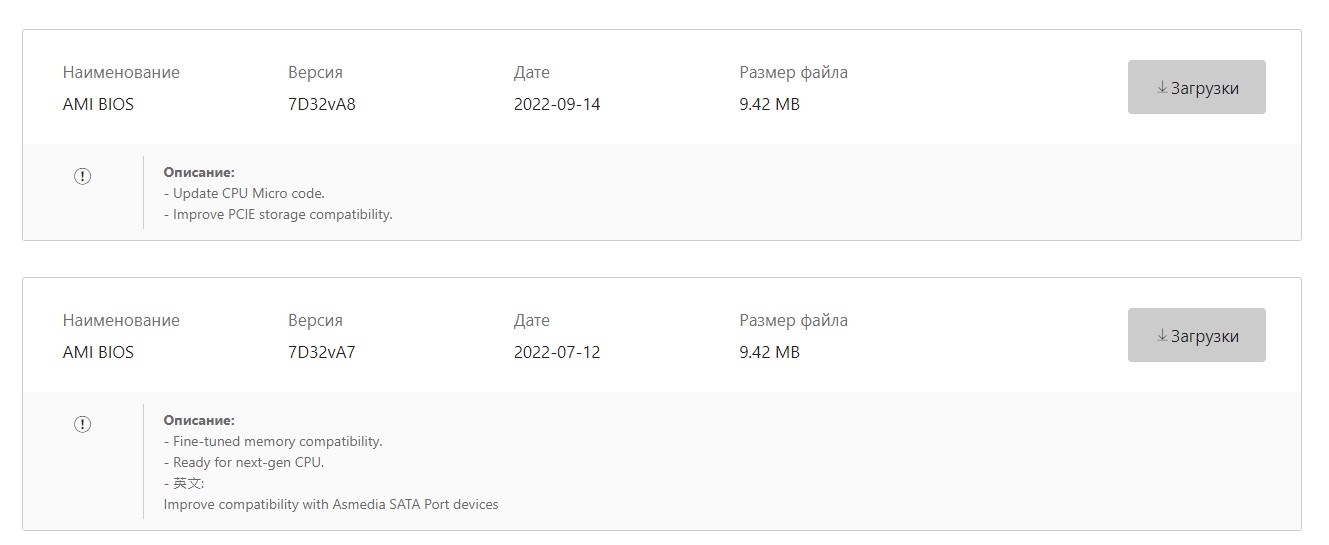Click the release date 2022-09-14
Viewport: 1329px width, 545px height.
pos(557,104)
